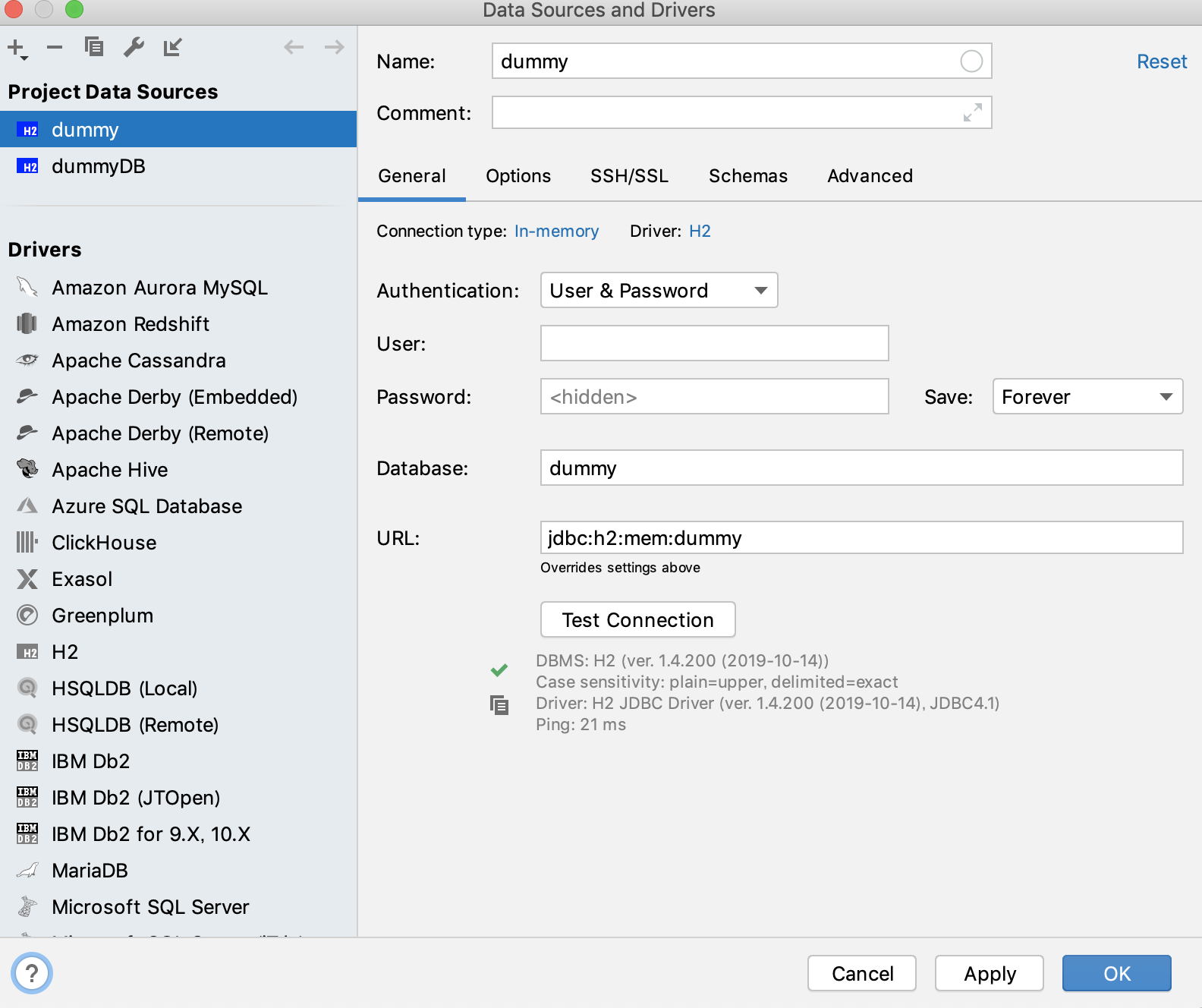1202x1008 pixels.
Task: Click the H2 driver link
Action: click(x=700, y=232)
